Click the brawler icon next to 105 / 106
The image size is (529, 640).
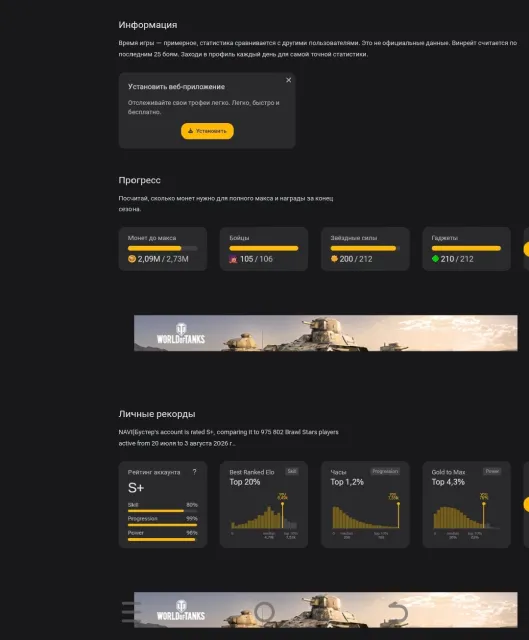click(233, 259)
